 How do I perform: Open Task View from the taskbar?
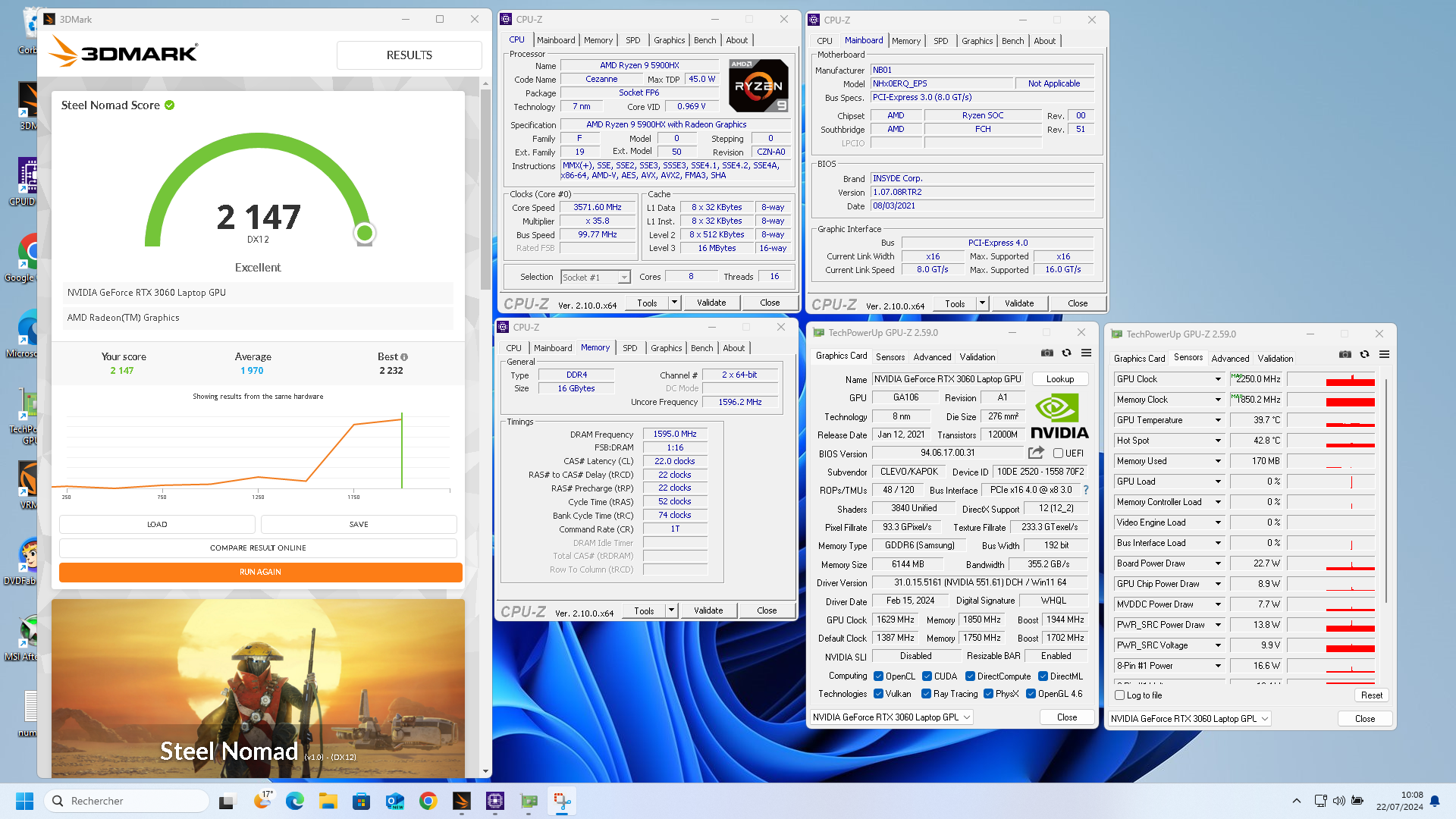coord(227,801)
